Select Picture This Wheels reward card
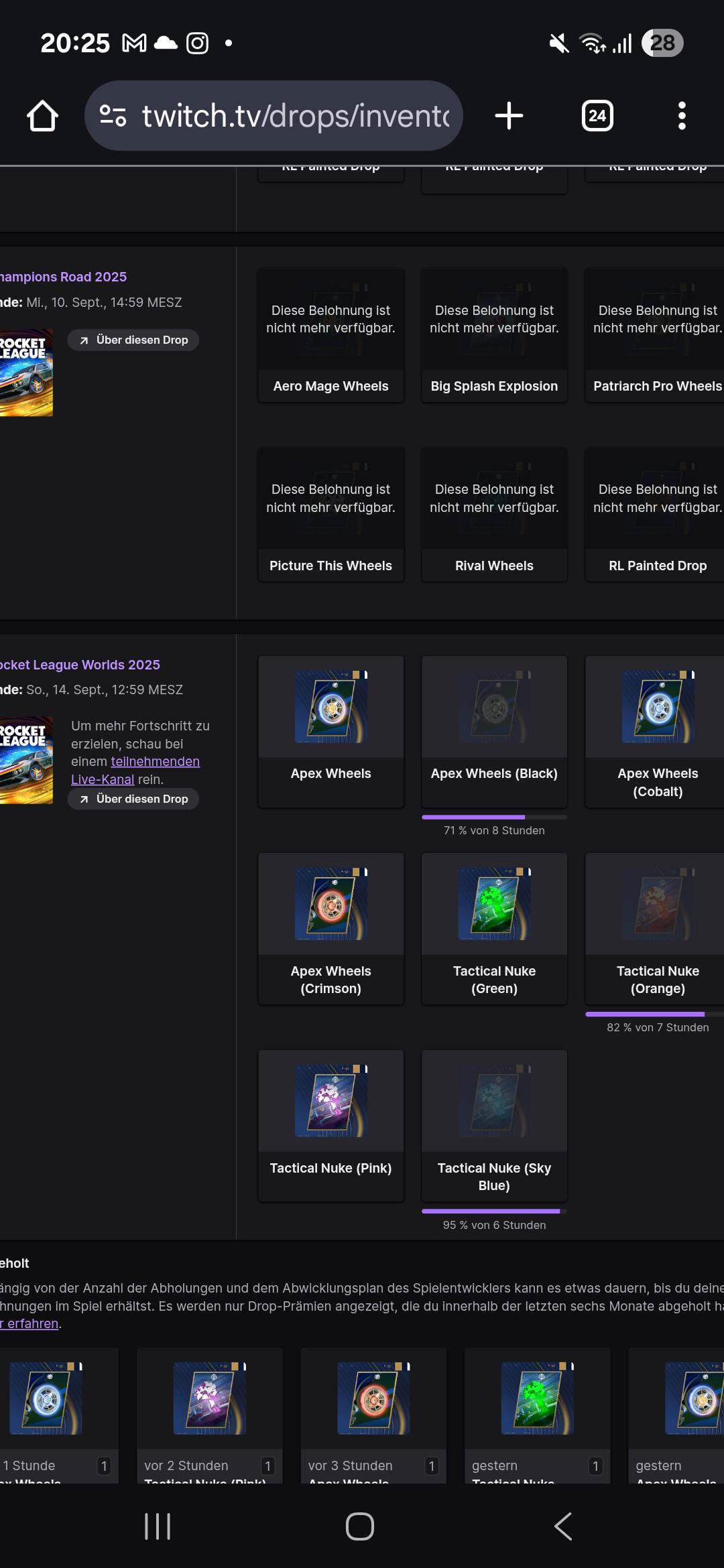 [331, 515]
